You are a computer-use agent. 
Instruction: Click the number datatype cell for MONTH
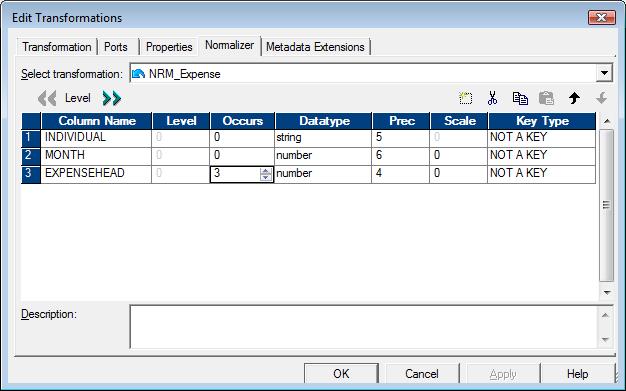point(323,155)
